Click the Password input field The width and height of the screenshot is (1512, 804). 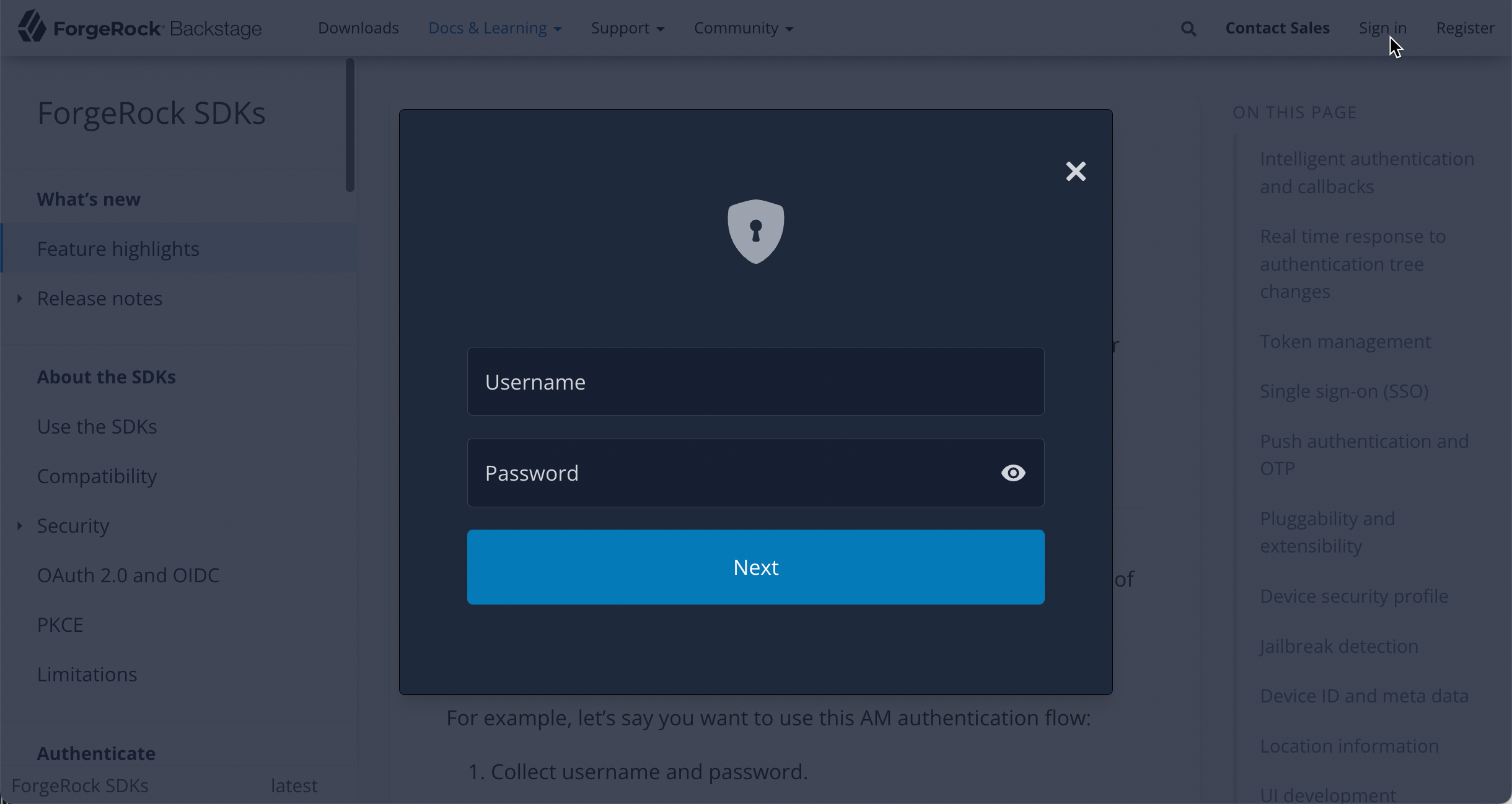[x=756, y=472]
